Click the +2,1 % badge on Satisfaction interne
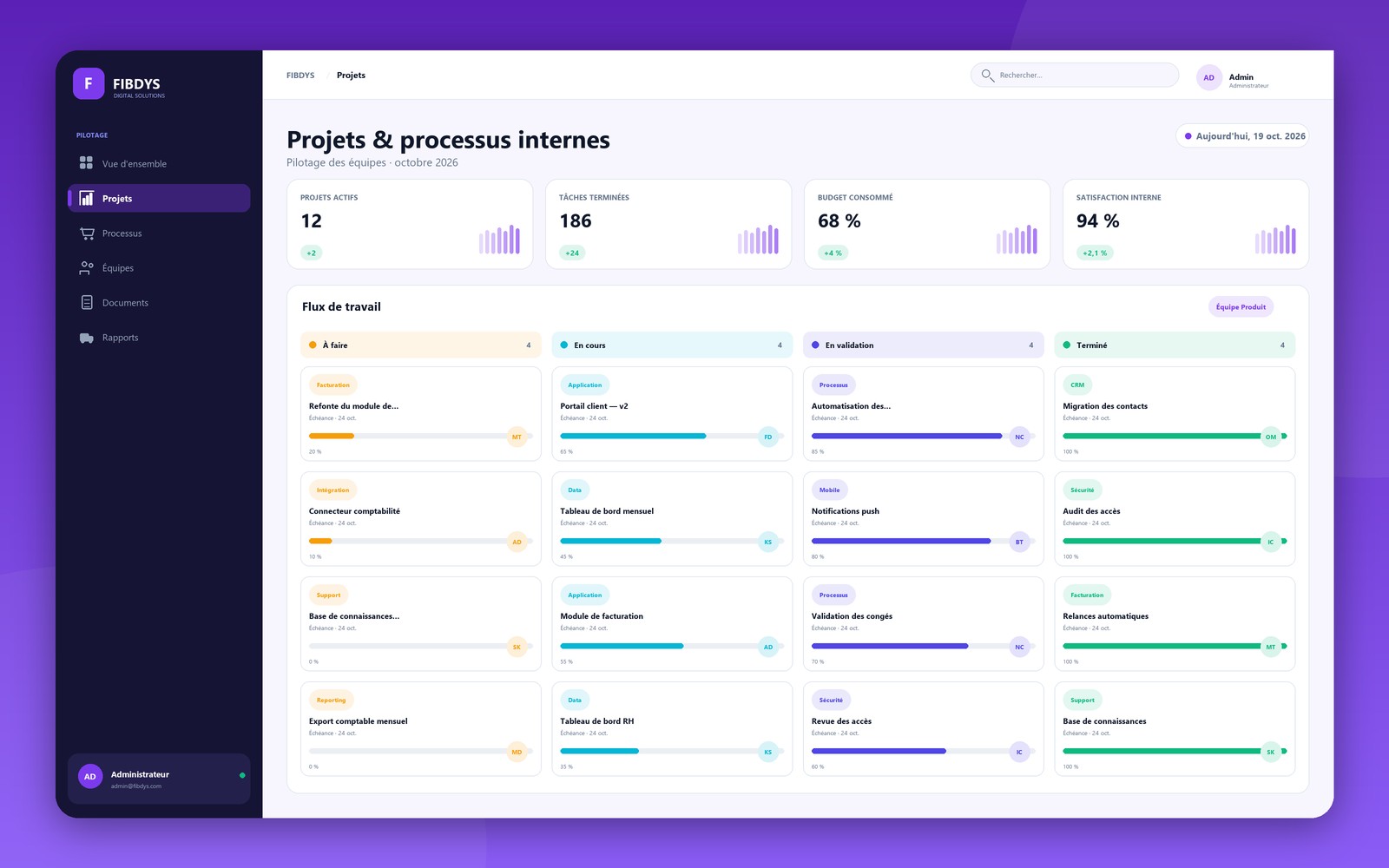 pos(1095,253)
